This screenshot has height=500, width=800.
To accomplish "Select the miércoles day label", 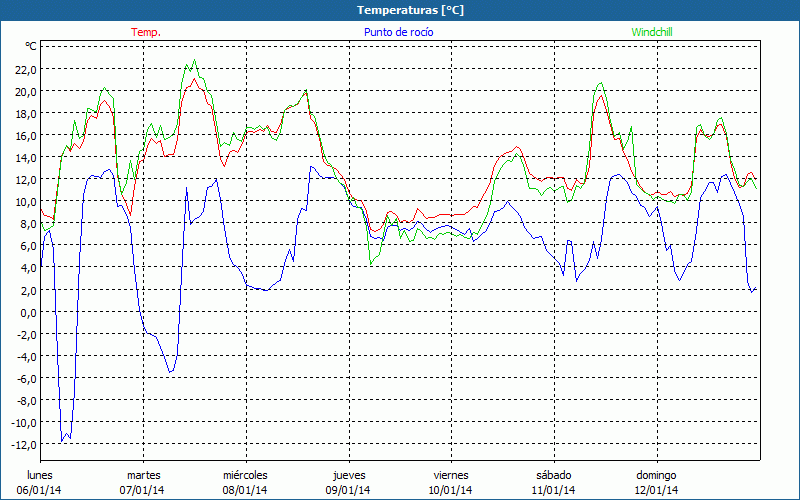I will click(x=245, y=475).
